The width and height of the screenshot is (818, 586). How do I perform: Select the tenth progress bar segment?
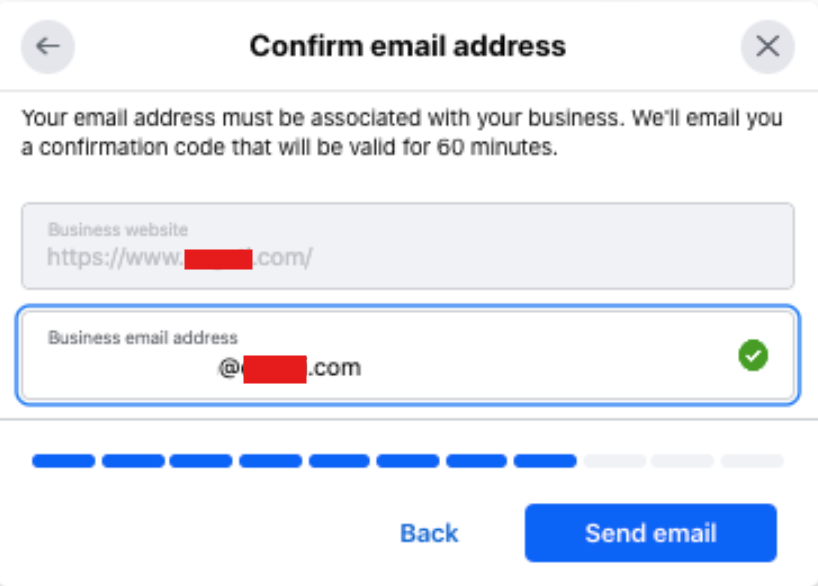[682, 461]
